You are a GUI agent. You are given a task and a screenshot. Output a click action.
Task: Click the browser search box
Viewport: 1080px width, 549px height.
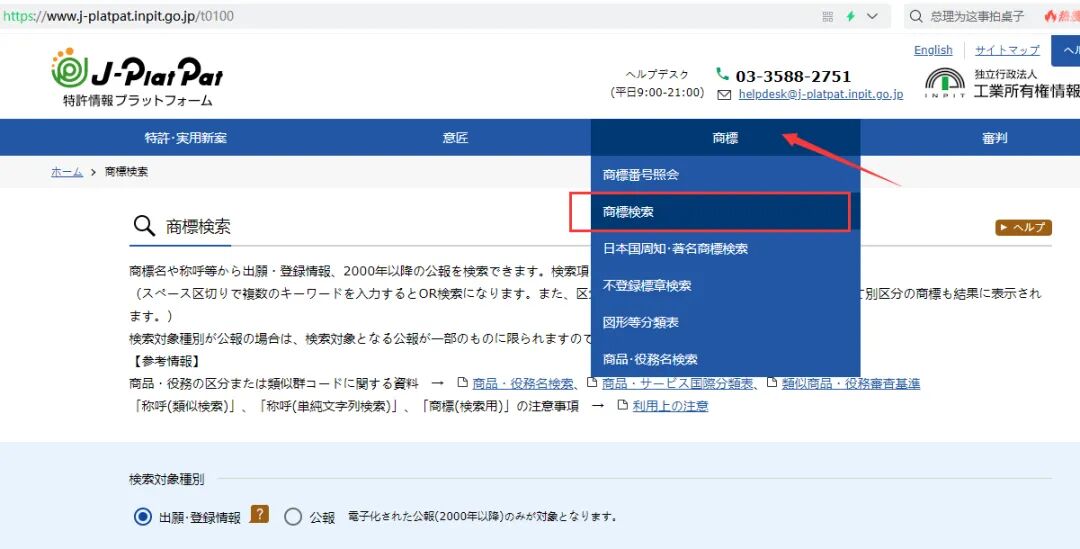tap(992, 17)
